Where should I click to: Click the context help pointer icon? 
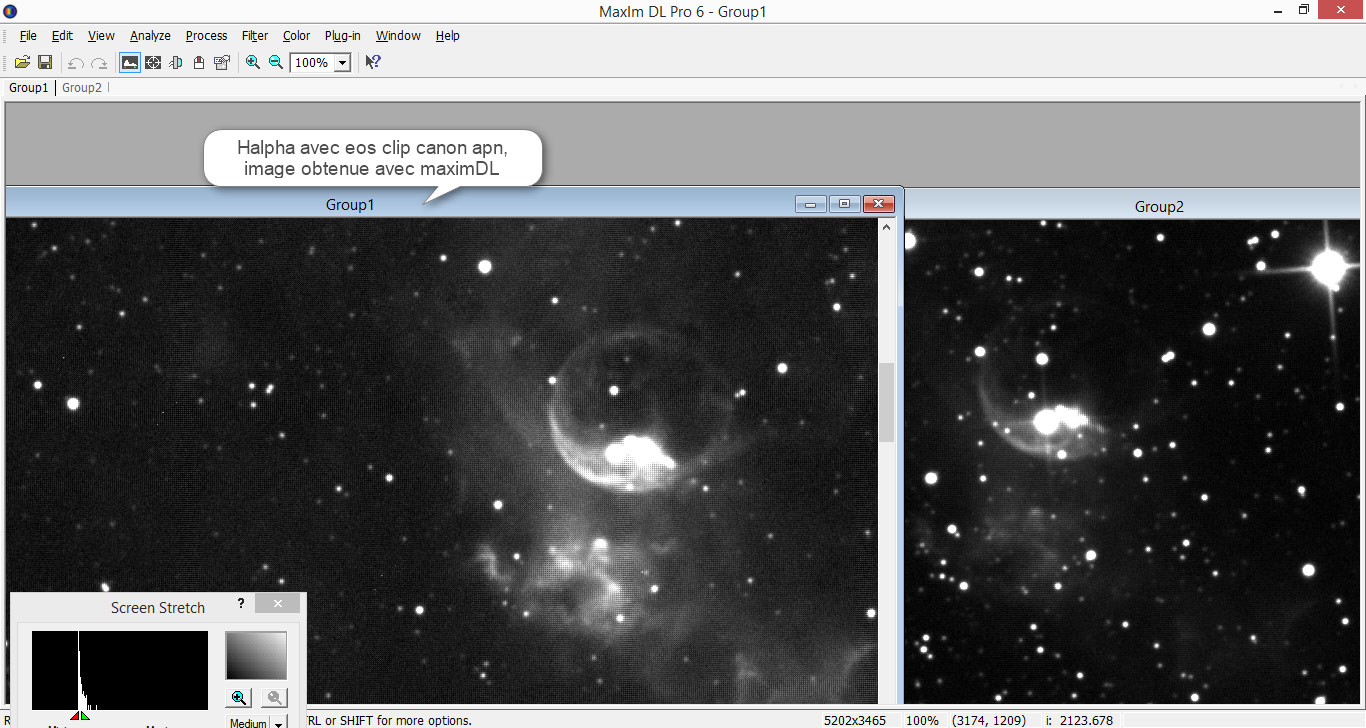pyautogui.click(x=372, y=62)
